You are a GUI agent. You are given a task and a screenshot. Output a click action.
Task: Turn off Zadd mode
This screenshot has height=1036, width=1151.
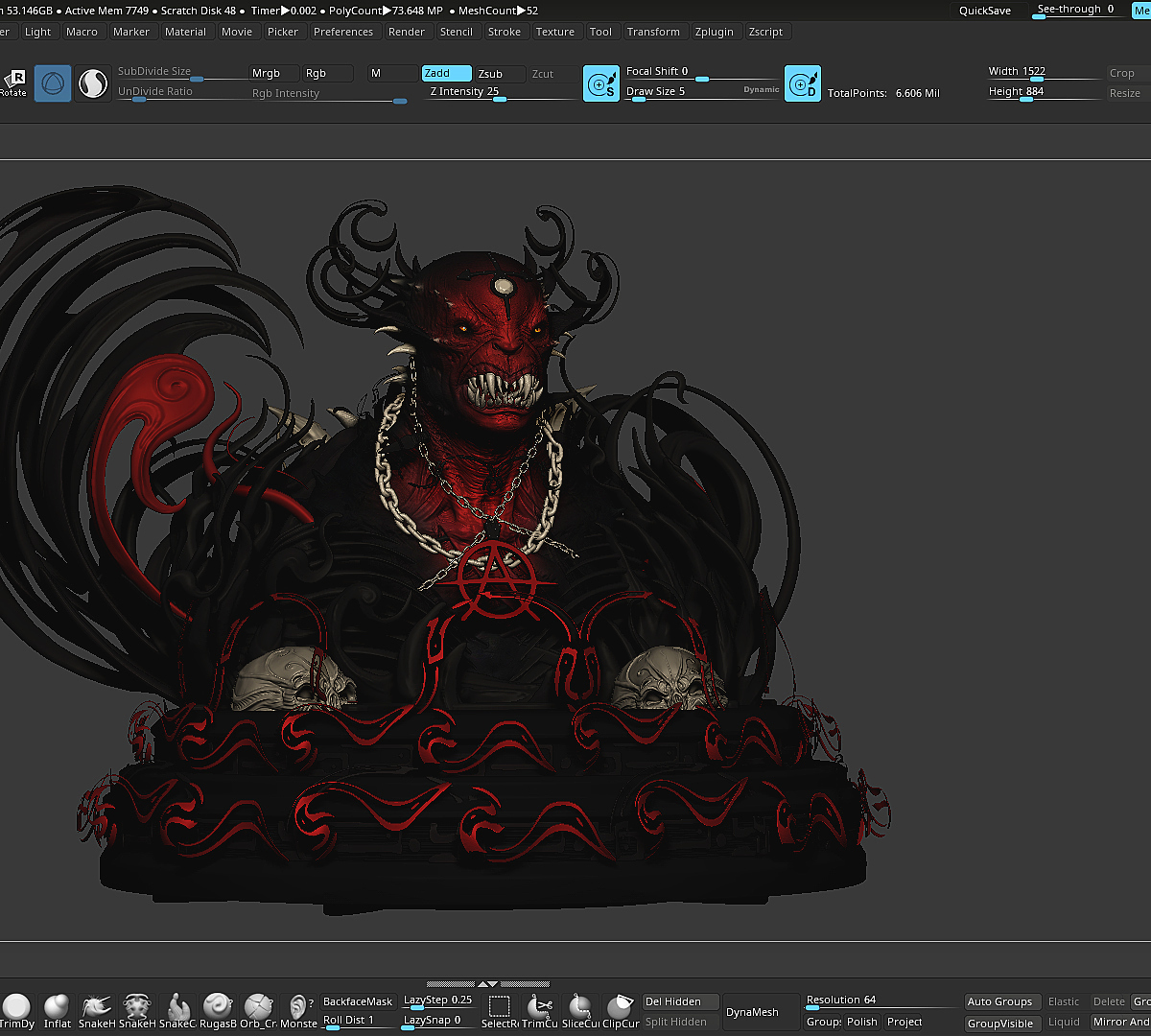click(x=447, y=73)
